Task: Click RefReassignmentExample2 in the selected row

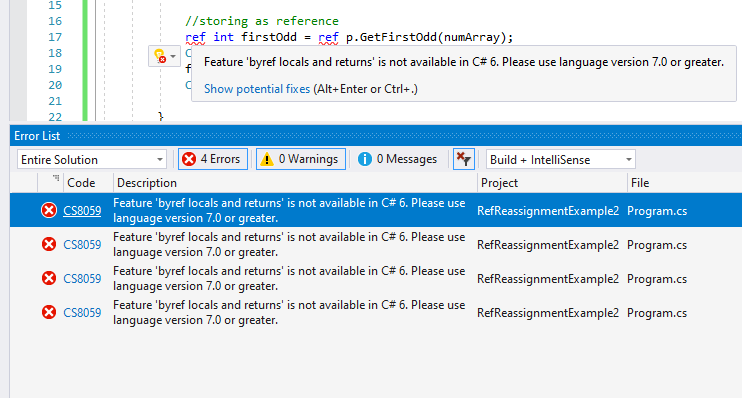Action: point(548,211)
